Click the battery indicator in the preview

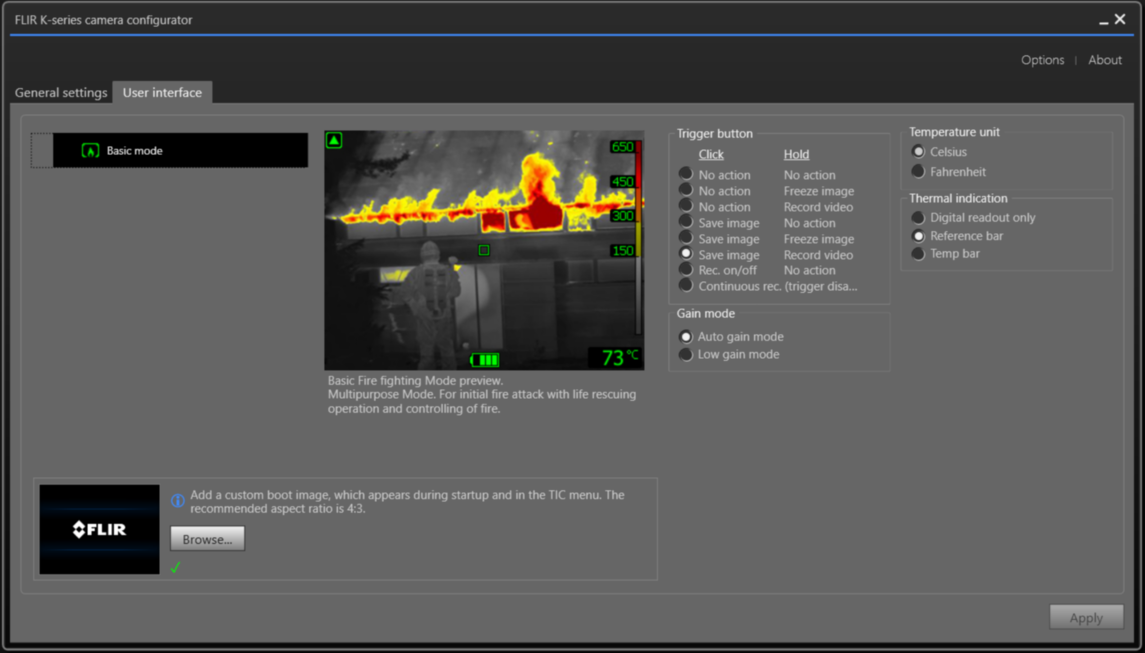[x=484, y=358]
